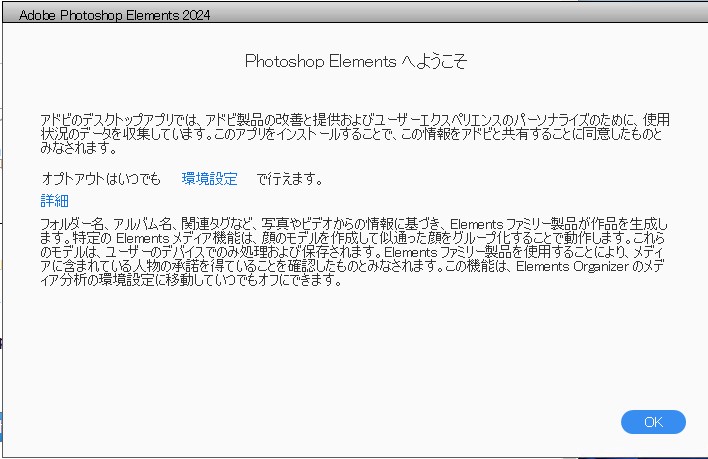Select the Photoshop Elements へようこそ heading
This screenshot has width=708, height=459.
[x=356, y=61]
